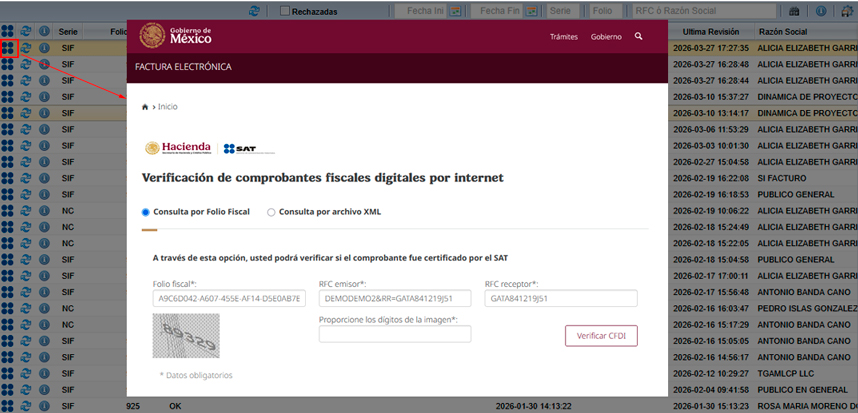Open the Trámites menu

click(x=564, y=36)
